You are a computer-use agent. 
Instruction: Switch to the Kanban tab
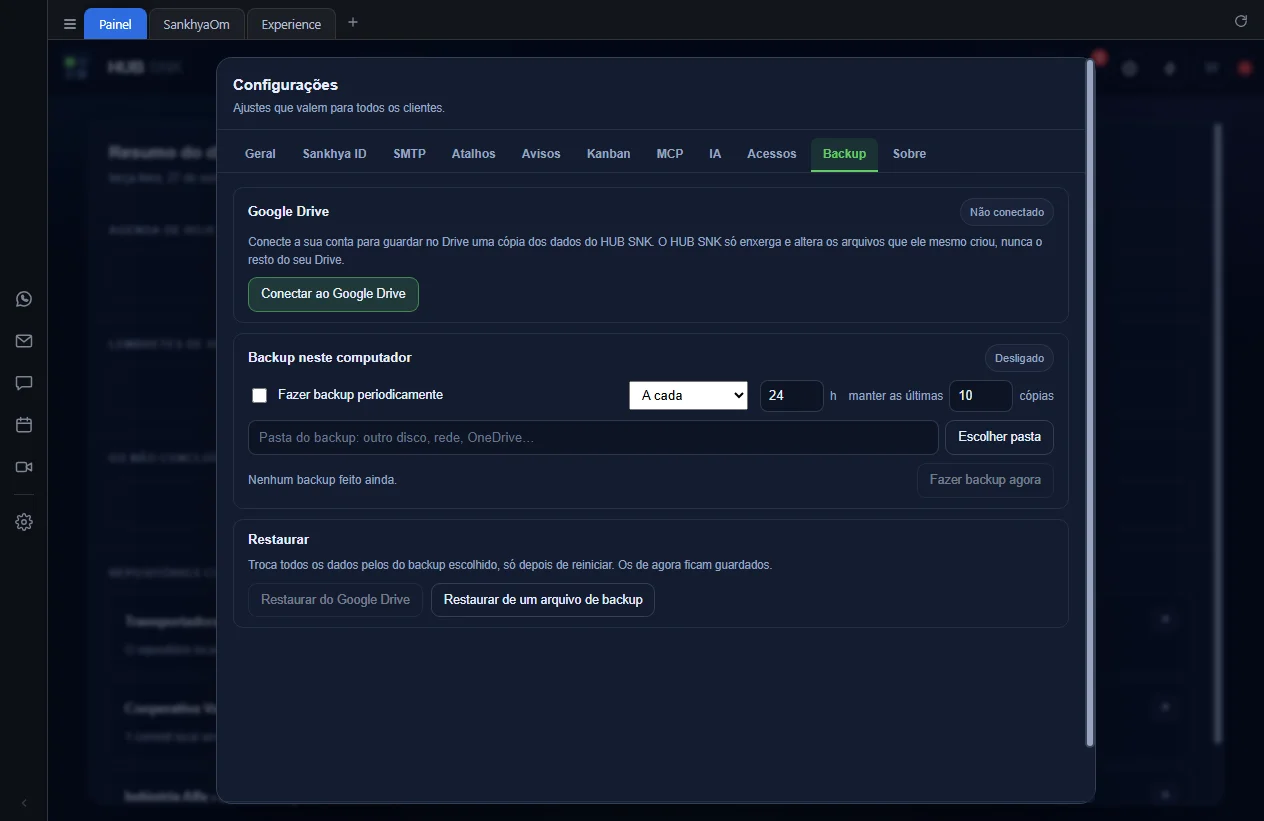[608, 154]
